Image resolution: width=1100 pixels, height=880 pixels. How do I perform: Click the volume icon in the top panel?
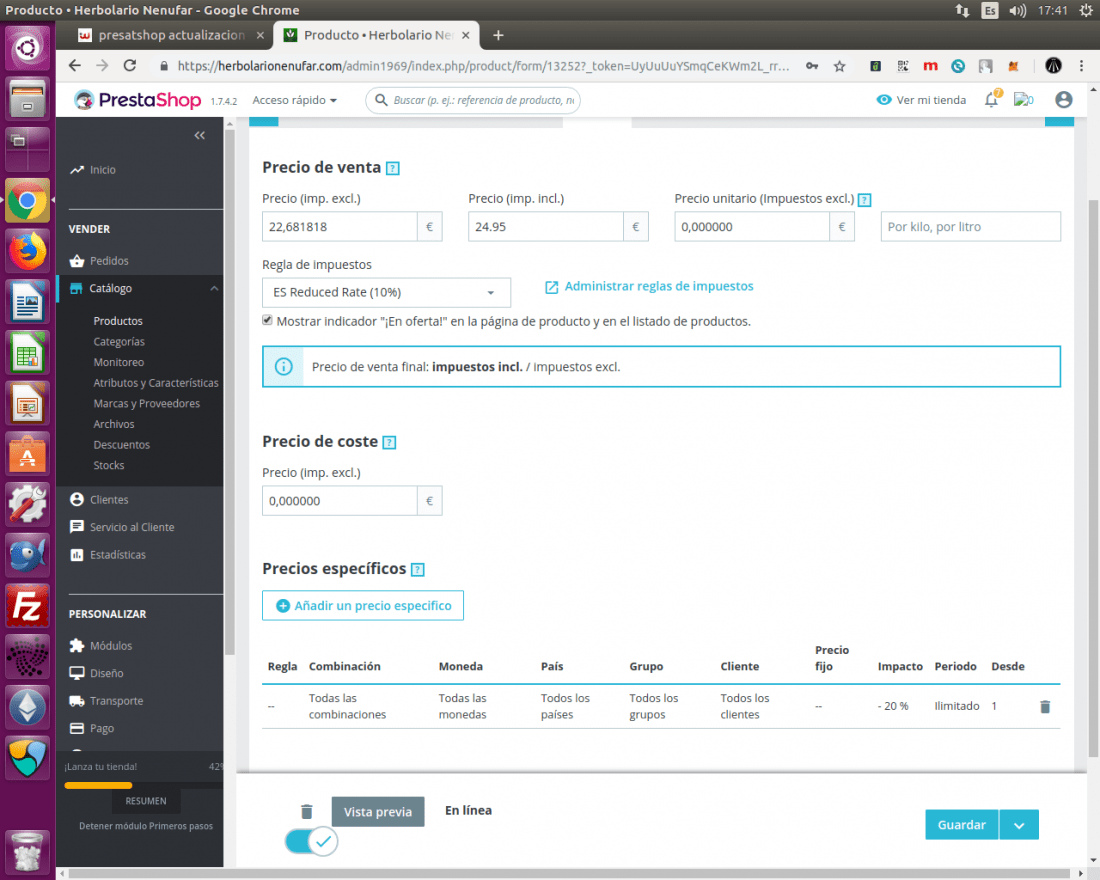coord(1017,11)
